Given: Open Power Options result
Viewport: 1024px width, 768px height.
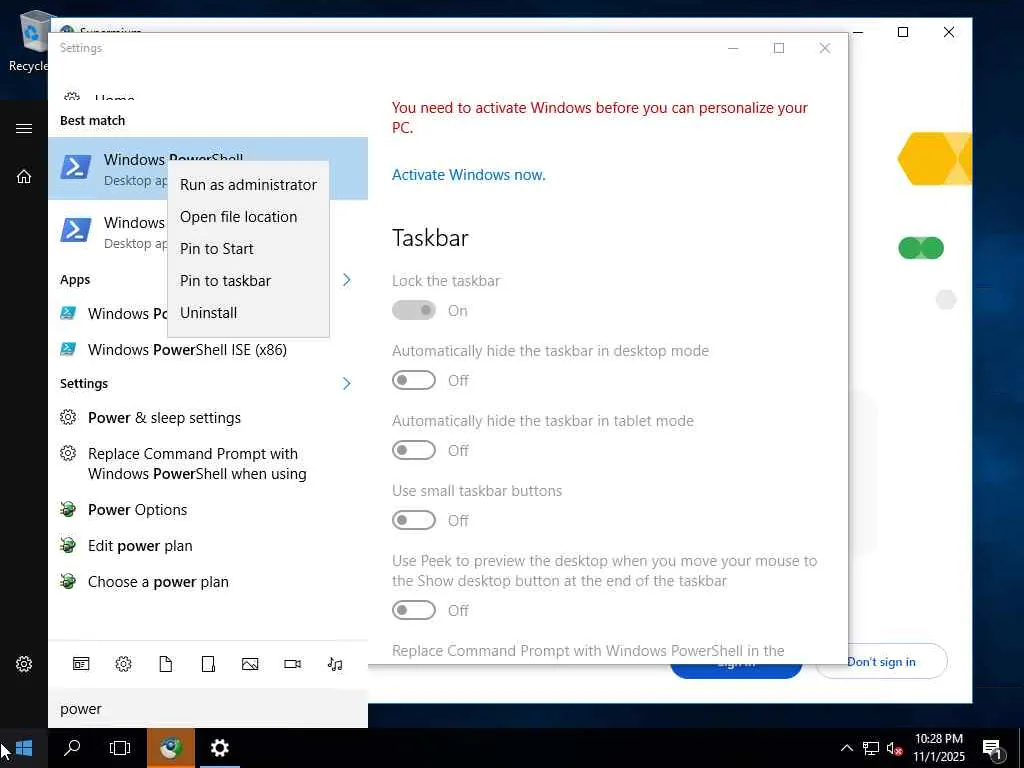Looking at the screenshot, I should (208, 509).
